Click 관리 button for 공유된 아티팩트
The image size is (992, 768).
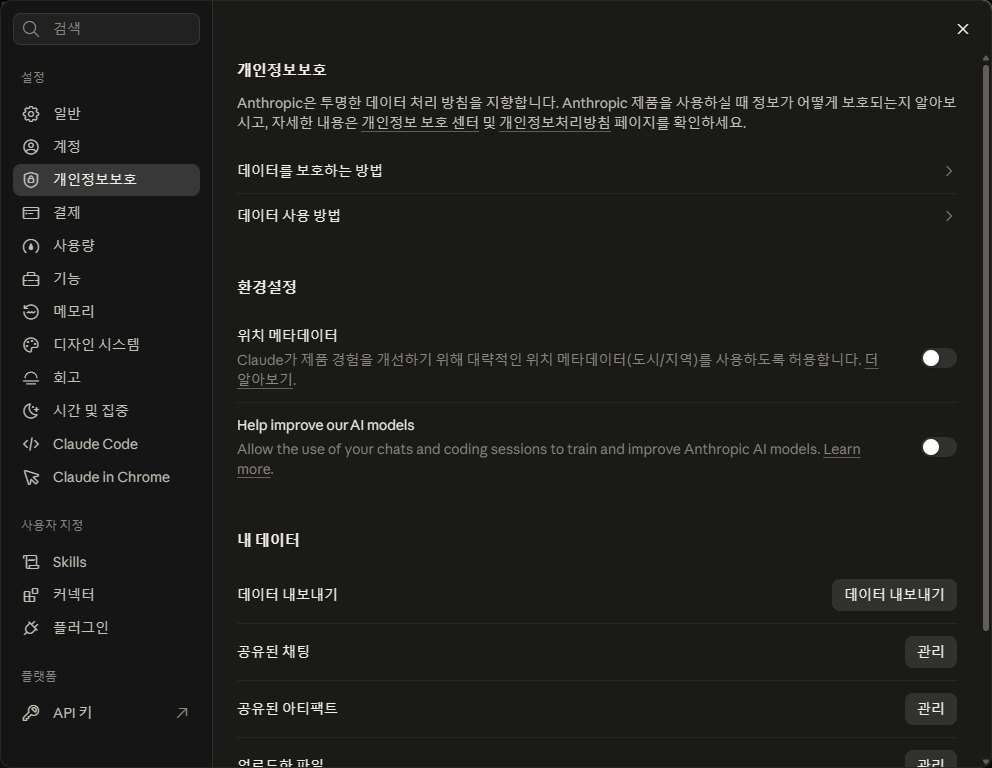[x=931, y=709]
